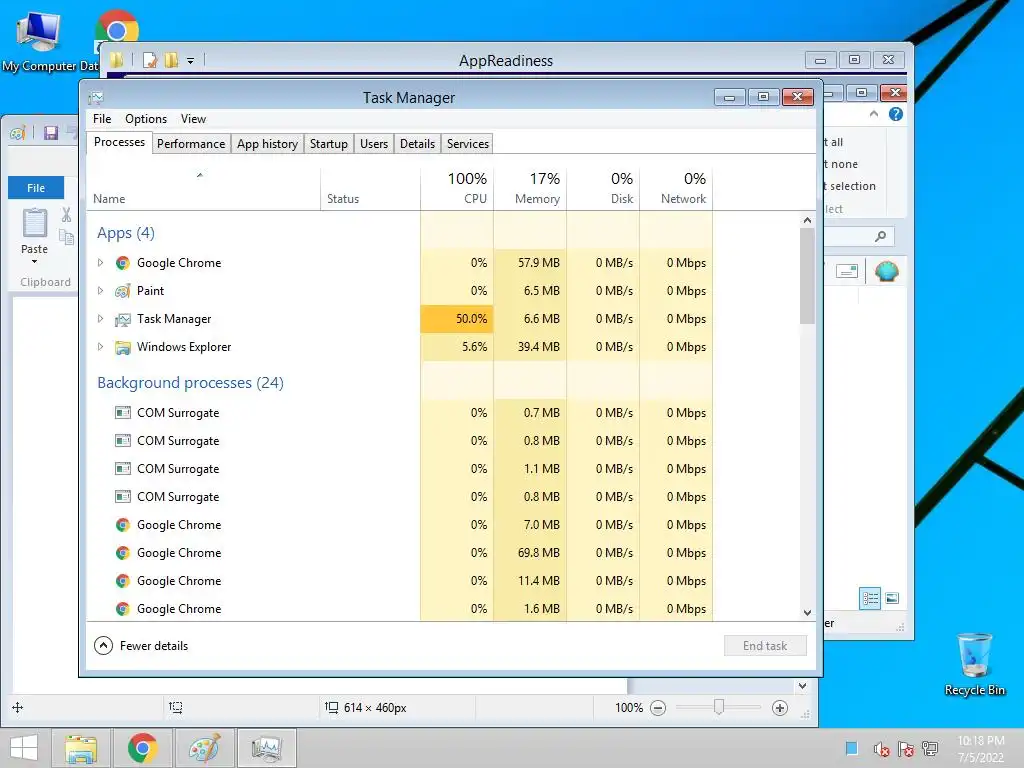Click the Paste clipboard icon in Paint
Image resolution: width=1024 pixels, height=768 pixels.
tap(35, 223)
